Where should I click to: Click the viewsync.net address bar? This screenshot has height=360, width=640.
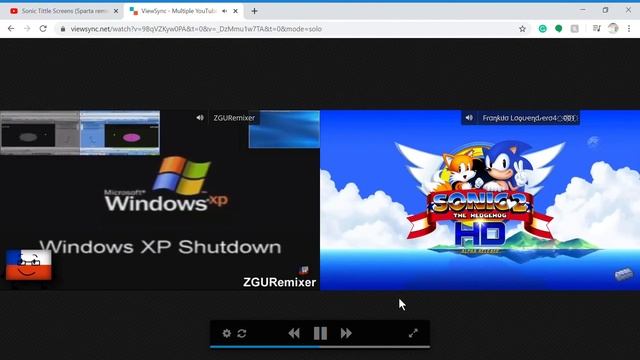coord(292,29)
